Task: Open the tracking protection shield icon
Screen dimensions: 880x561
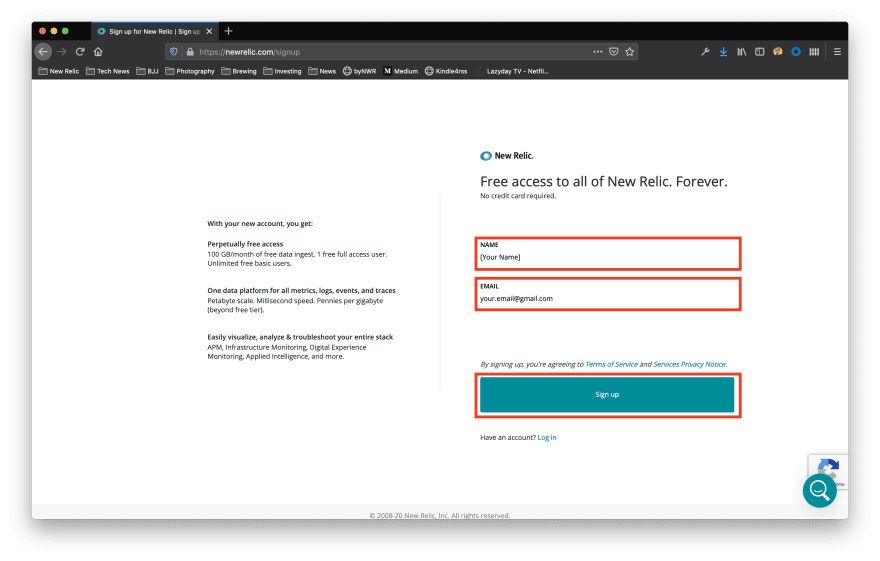Action: (x=173, y=51)
